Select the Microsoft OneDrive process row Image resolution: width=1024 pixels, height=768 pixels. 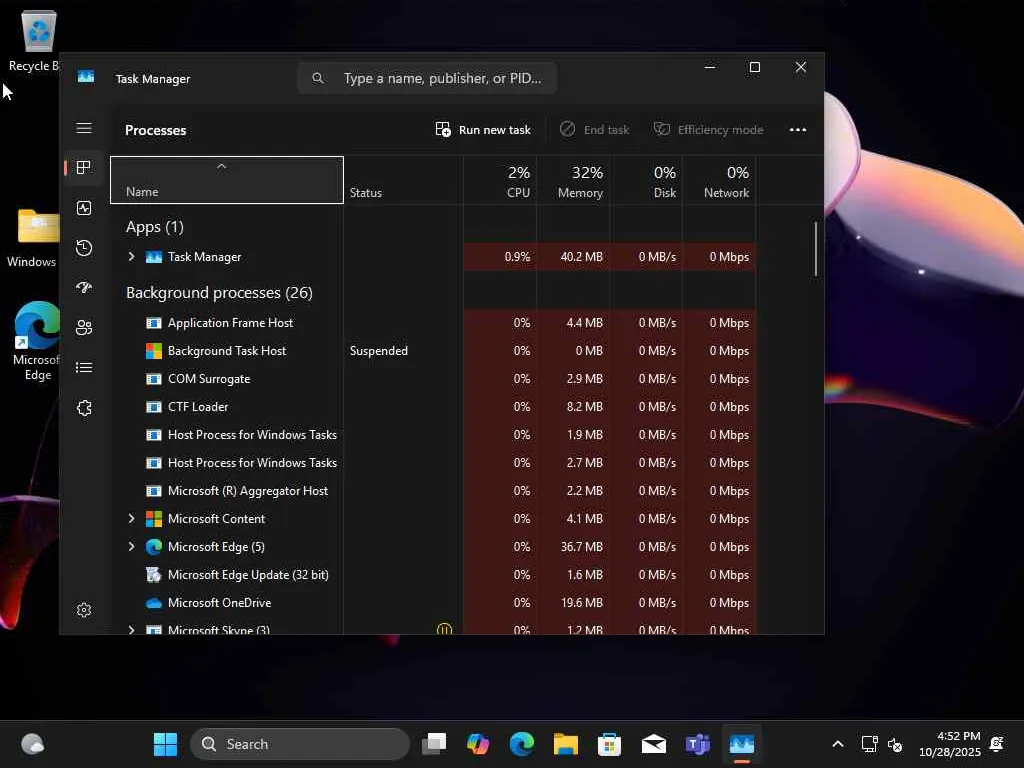(434, 603)
